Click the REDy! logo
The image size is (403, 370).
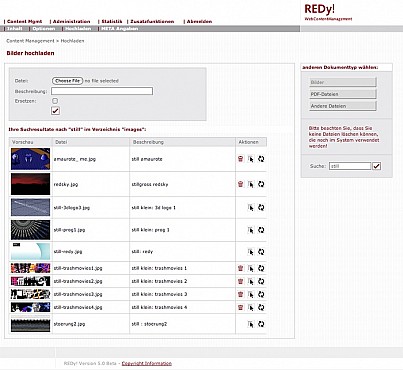320,9
